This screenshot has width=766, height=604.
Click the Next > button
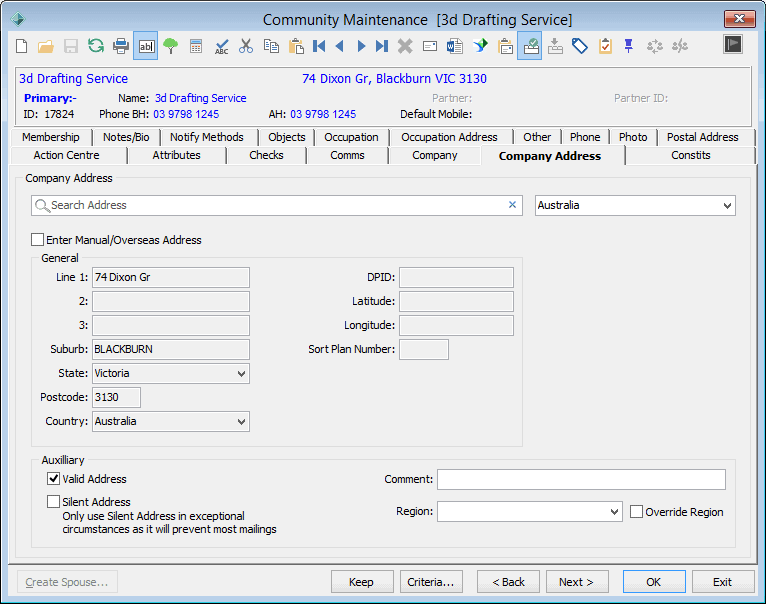click(577, 582)
